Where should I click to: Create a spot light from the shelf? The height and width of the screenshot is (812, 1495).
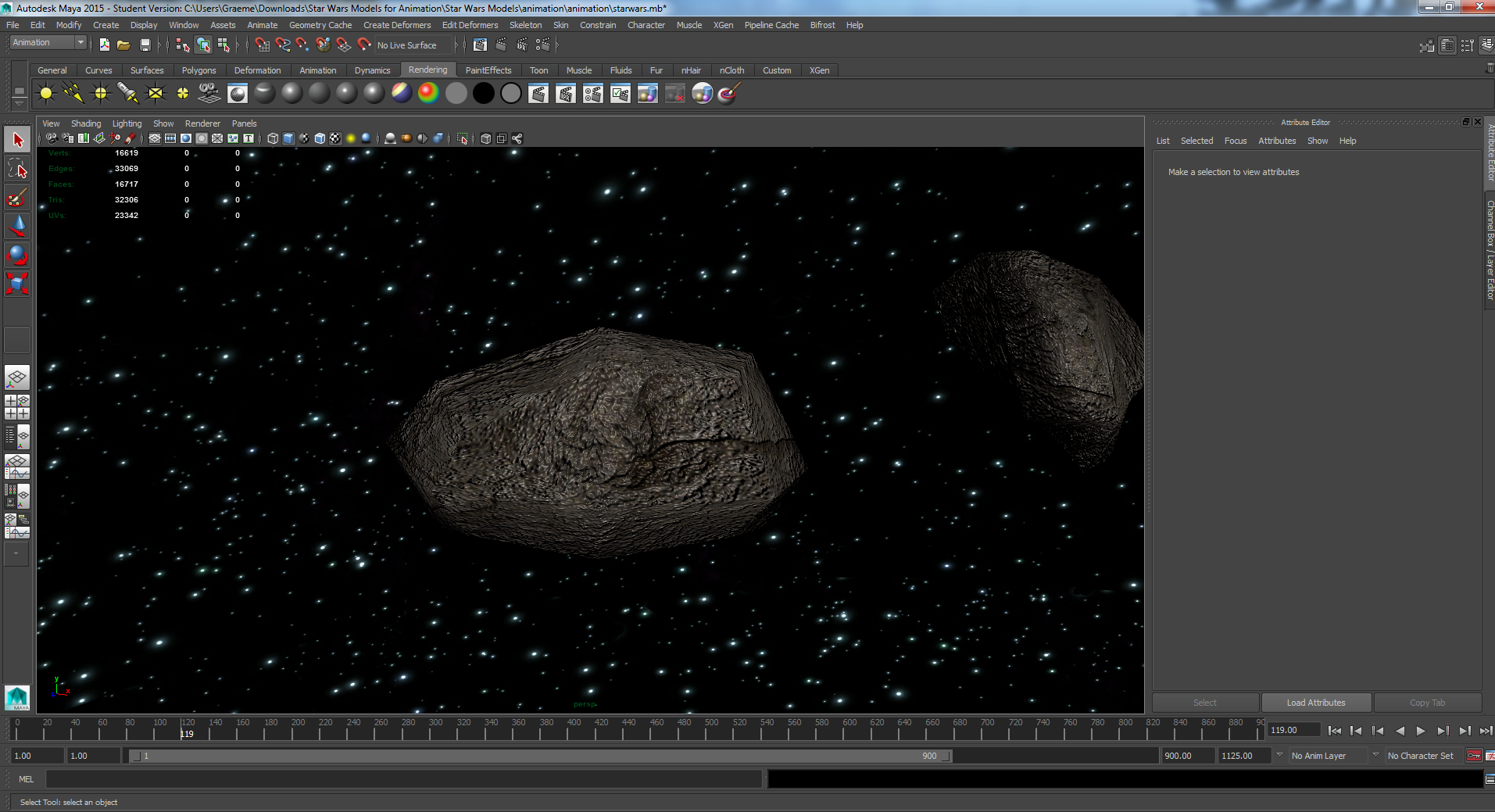(x=128, y=94)
